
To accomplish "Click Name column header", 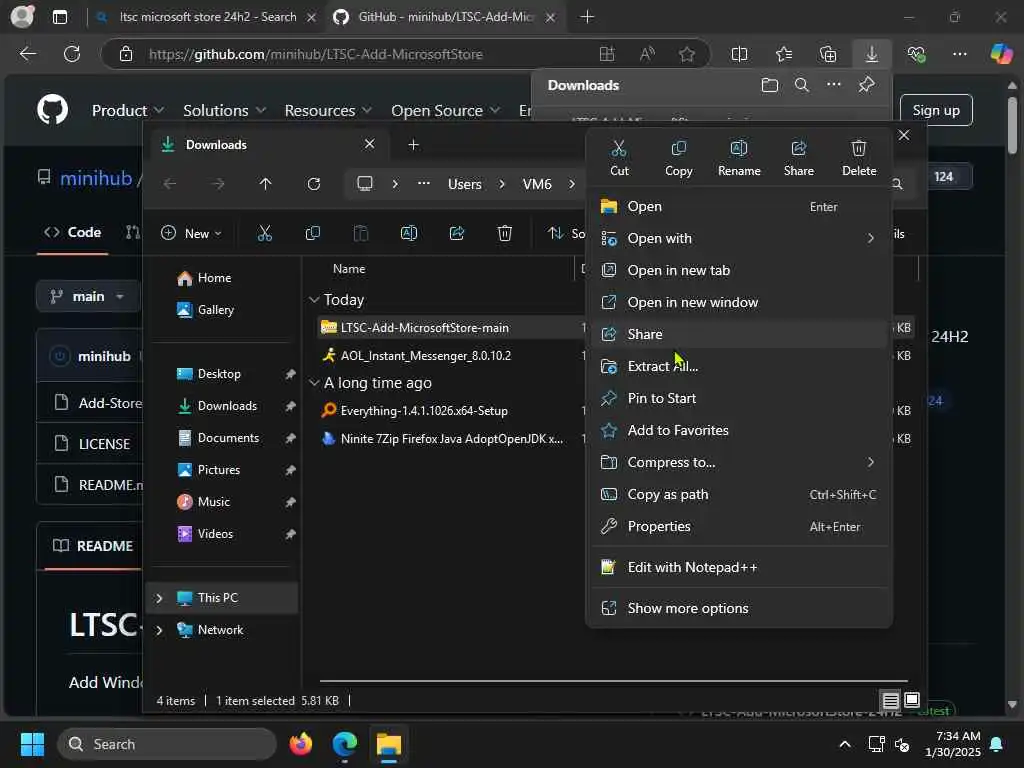I will coord(349,269).
